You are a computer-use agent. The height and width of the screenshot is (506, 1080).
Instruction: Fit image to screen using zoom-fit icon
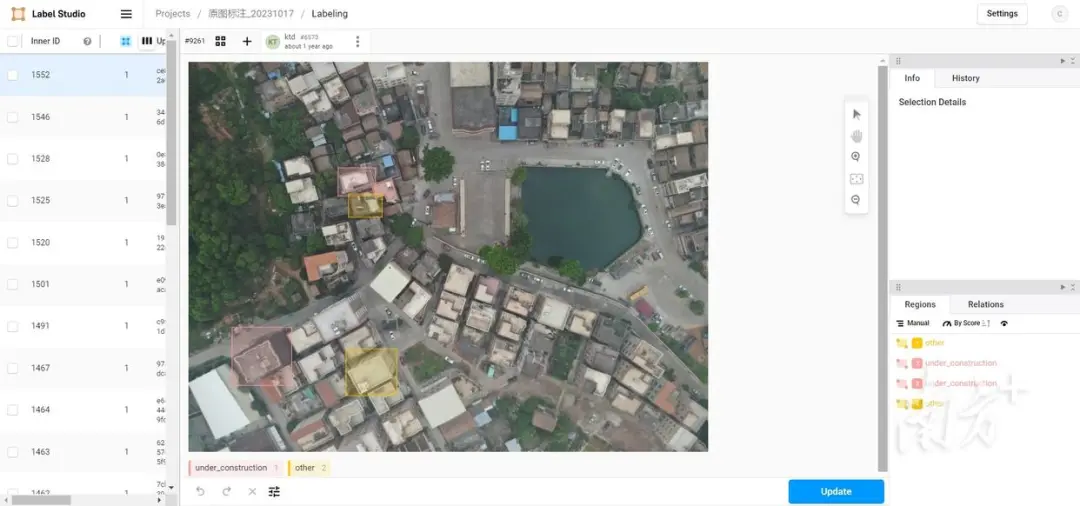click(x=856, y=178)
